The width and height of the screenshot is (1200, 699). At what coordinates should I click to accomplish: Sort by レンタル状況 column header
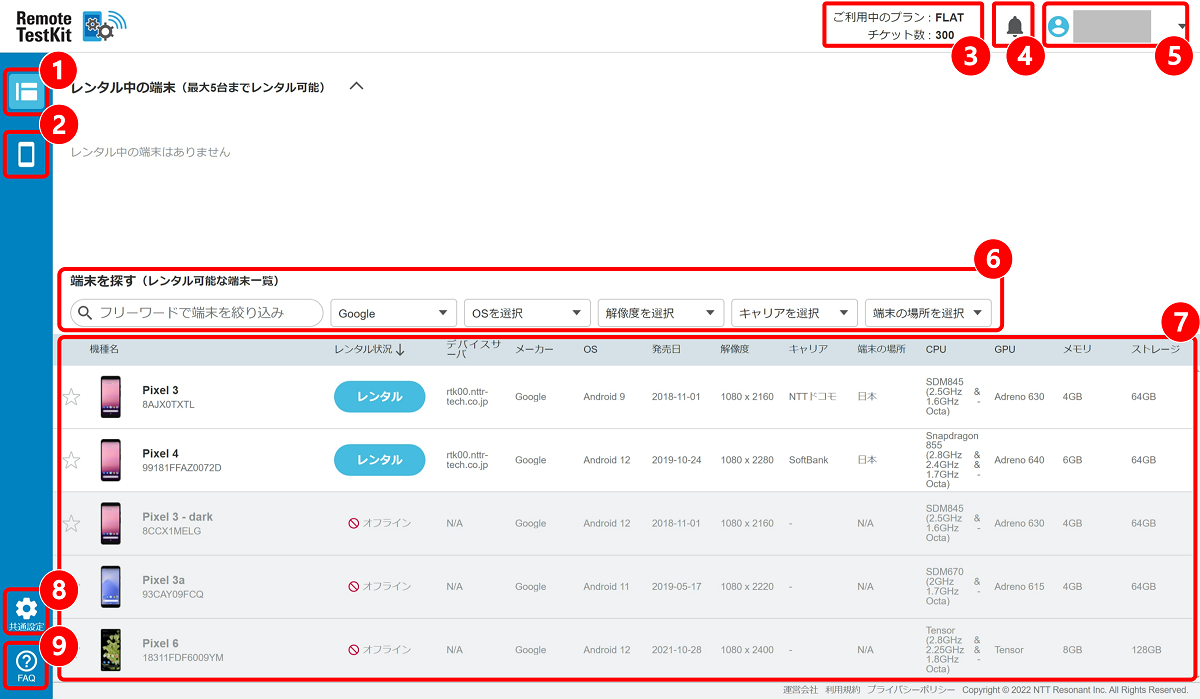[369, 350]
